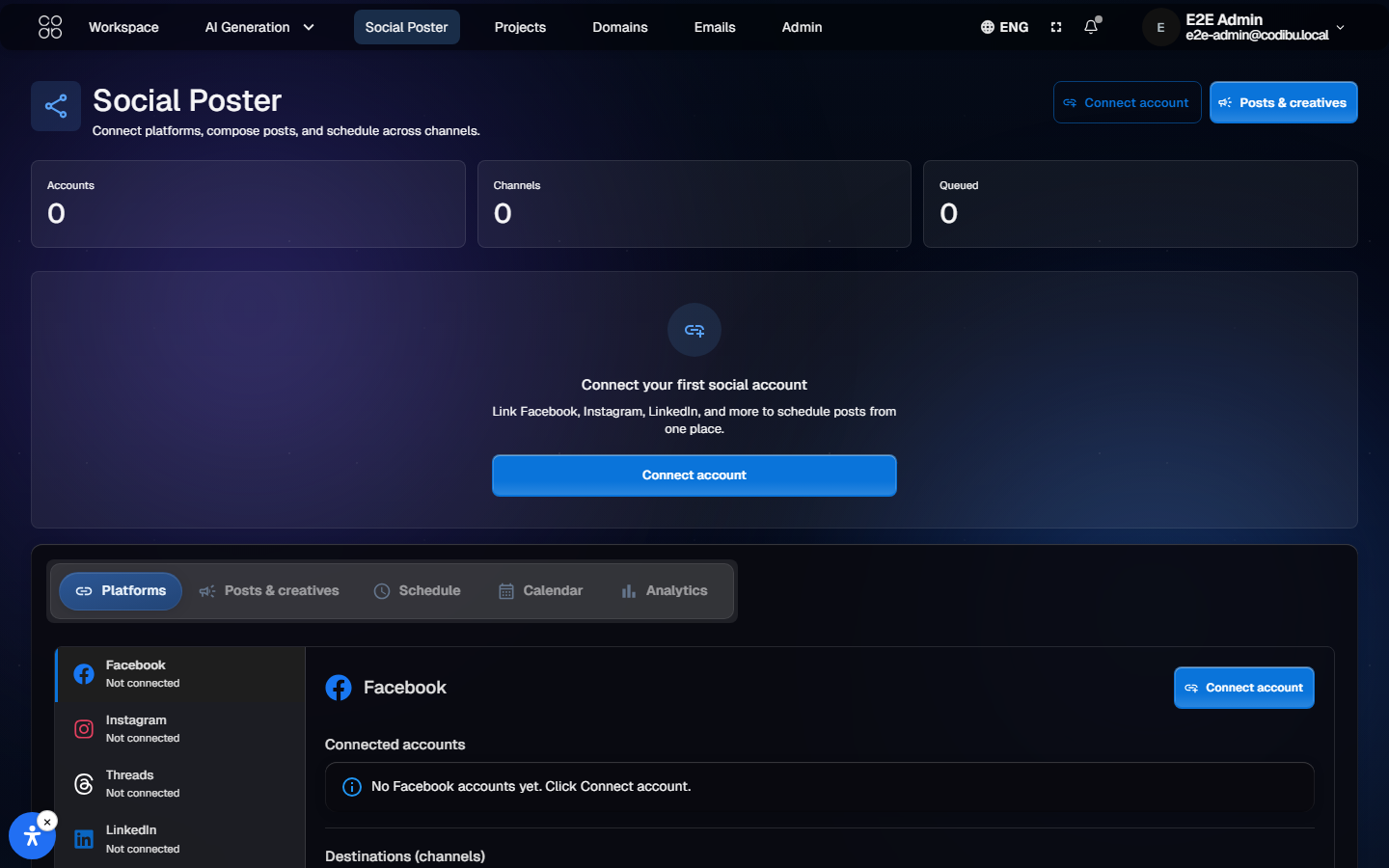Open the accessibility widget button

coord(32,836)
